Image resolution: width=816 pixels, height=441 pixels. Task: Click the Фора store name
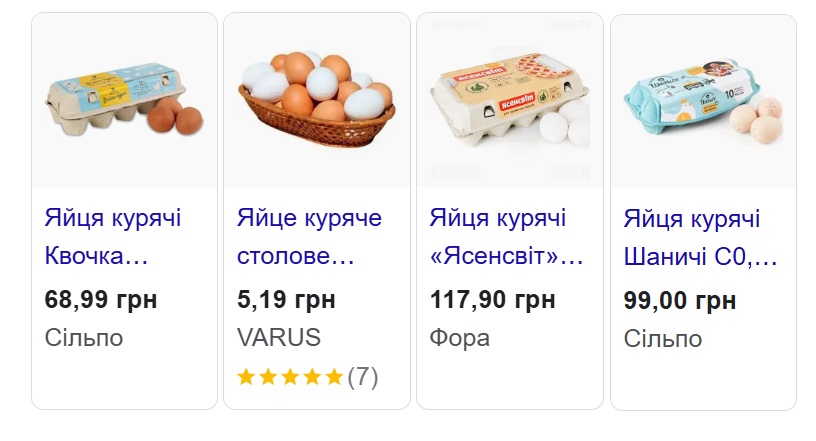460,337
